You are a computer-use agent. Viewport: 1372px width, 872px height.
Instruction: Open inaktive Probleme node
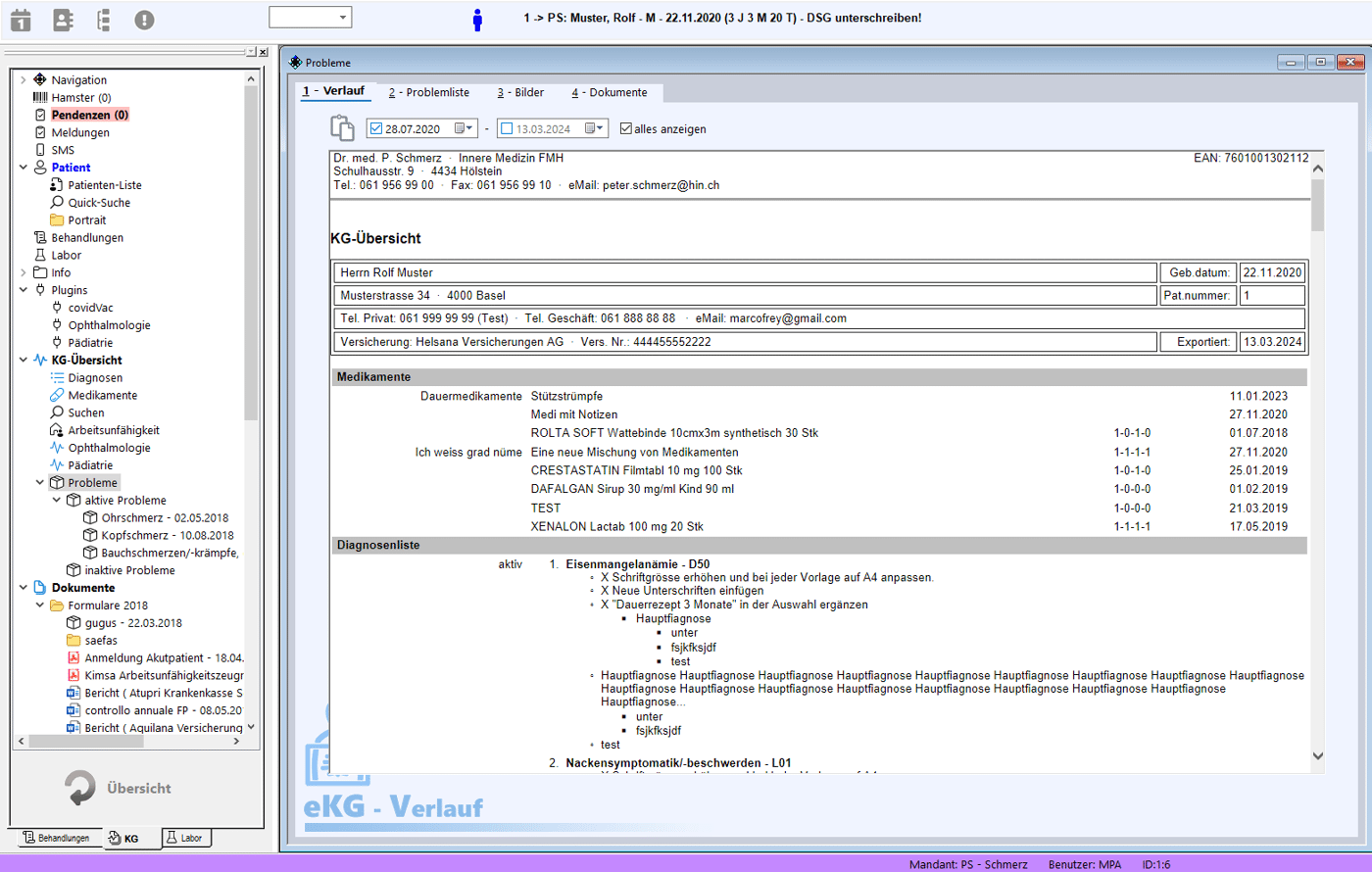(x=129, y=570)
